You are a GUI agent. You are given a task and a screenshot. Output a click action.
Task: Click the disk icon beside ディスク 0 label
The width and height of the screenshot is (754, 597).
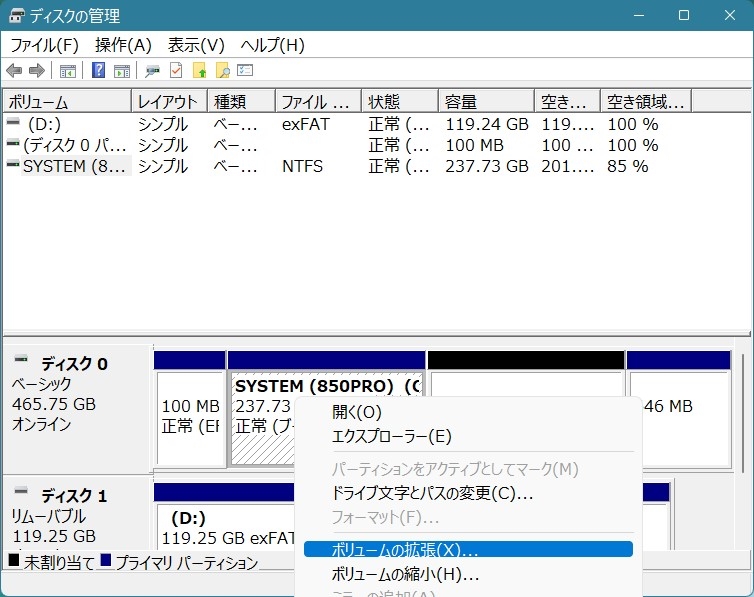pyautogui.click(x=21, y=359)
